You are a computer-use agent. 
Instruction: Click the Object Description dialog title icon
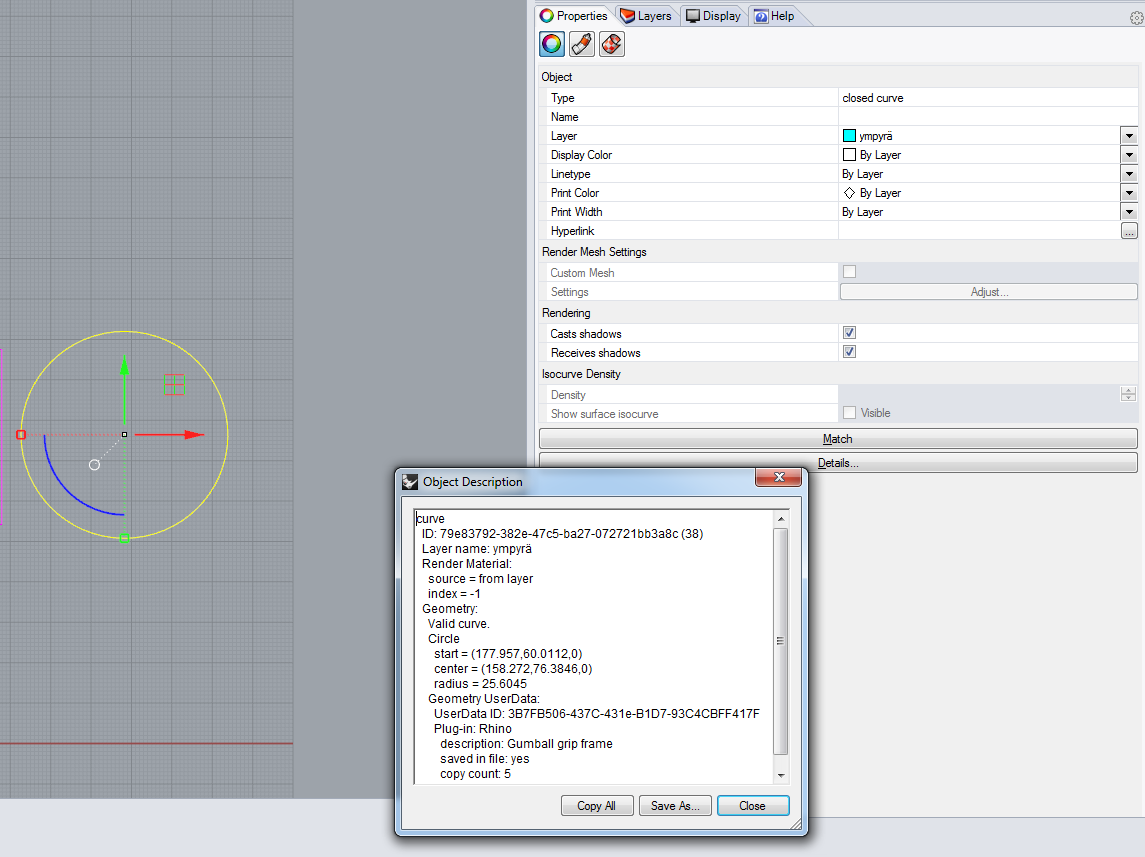[410, 482]
